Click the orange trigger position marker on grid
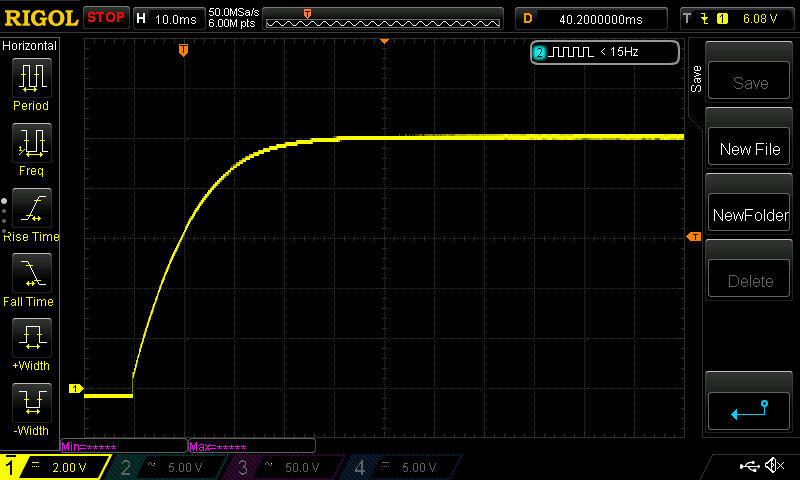800x480 pixels. tap(184, 50)
